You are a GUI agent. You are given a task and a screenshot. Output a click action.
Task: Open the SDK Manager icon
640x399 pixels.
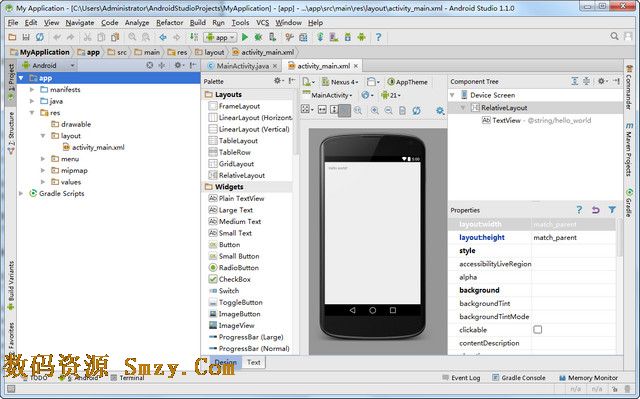pyautogui.click(x=348, y=38)
